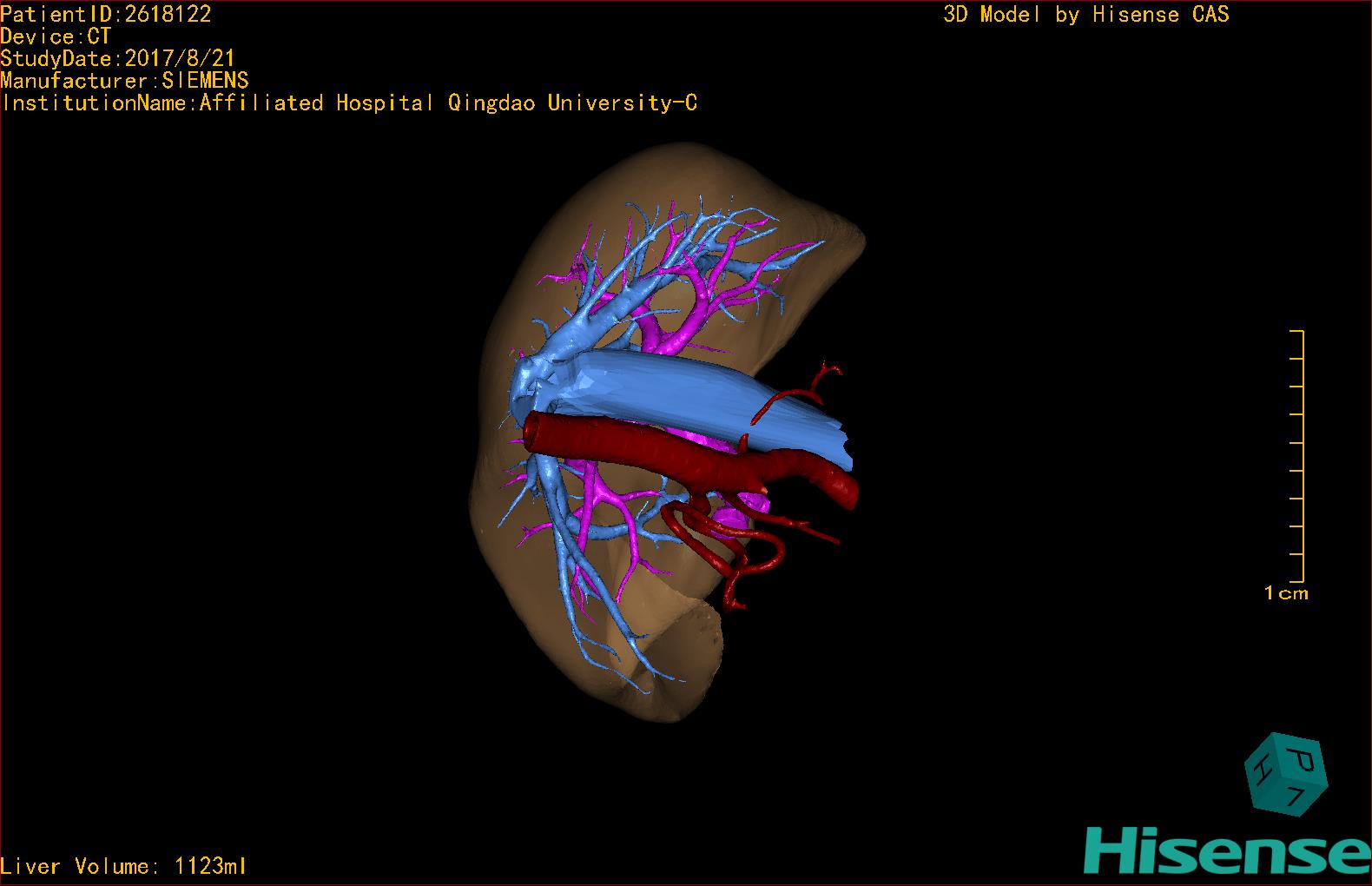Click the '1cm' scale label
The height and width of the screenshot is (886, 1372).
1286,593
